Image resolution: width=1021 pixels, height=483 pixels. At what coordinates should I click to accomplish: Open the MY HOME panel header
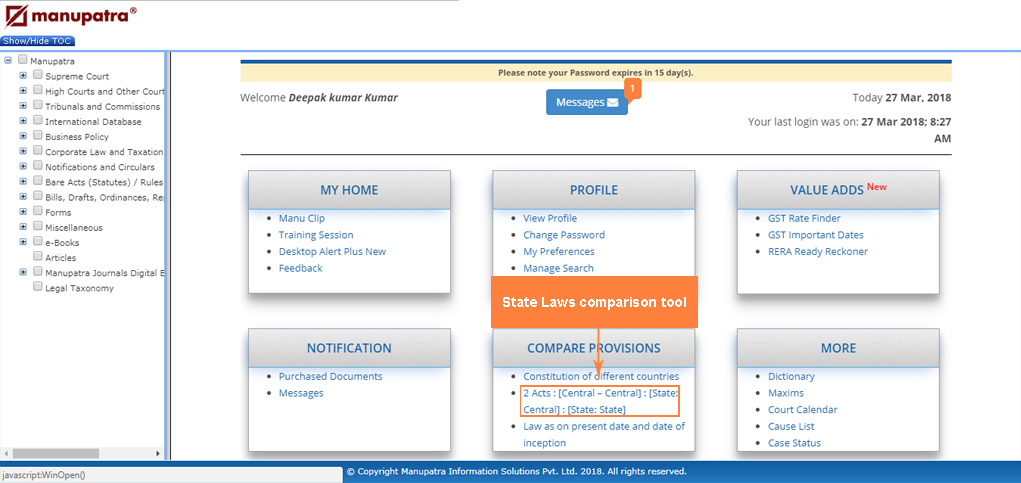(x=349, y=190)
